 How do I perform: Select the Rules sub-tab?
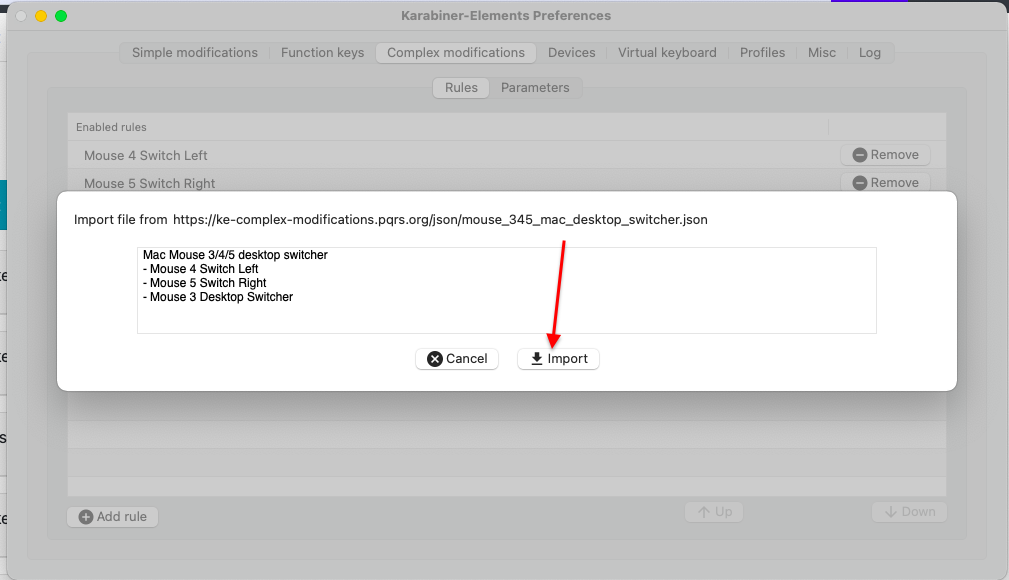pos(461,88)
